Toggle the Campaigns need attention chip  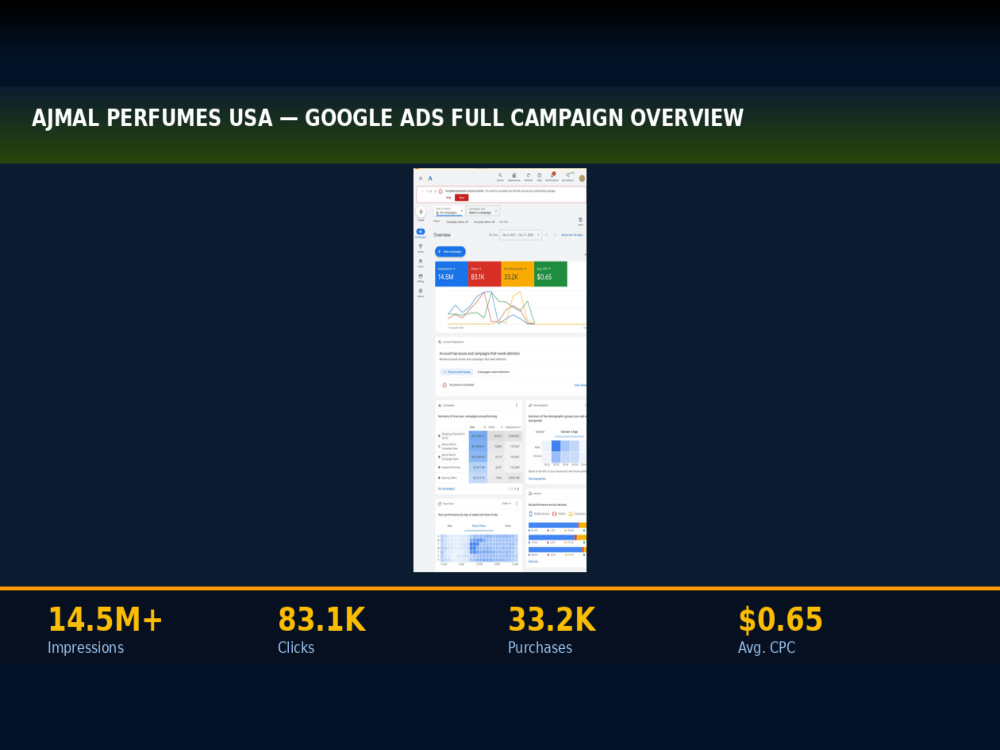(494, 372)
